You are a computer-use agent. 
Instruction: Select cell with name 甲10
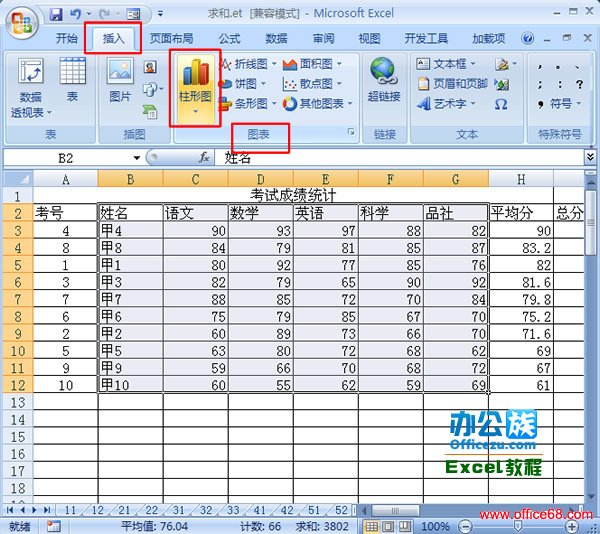(x=130, y=384)
